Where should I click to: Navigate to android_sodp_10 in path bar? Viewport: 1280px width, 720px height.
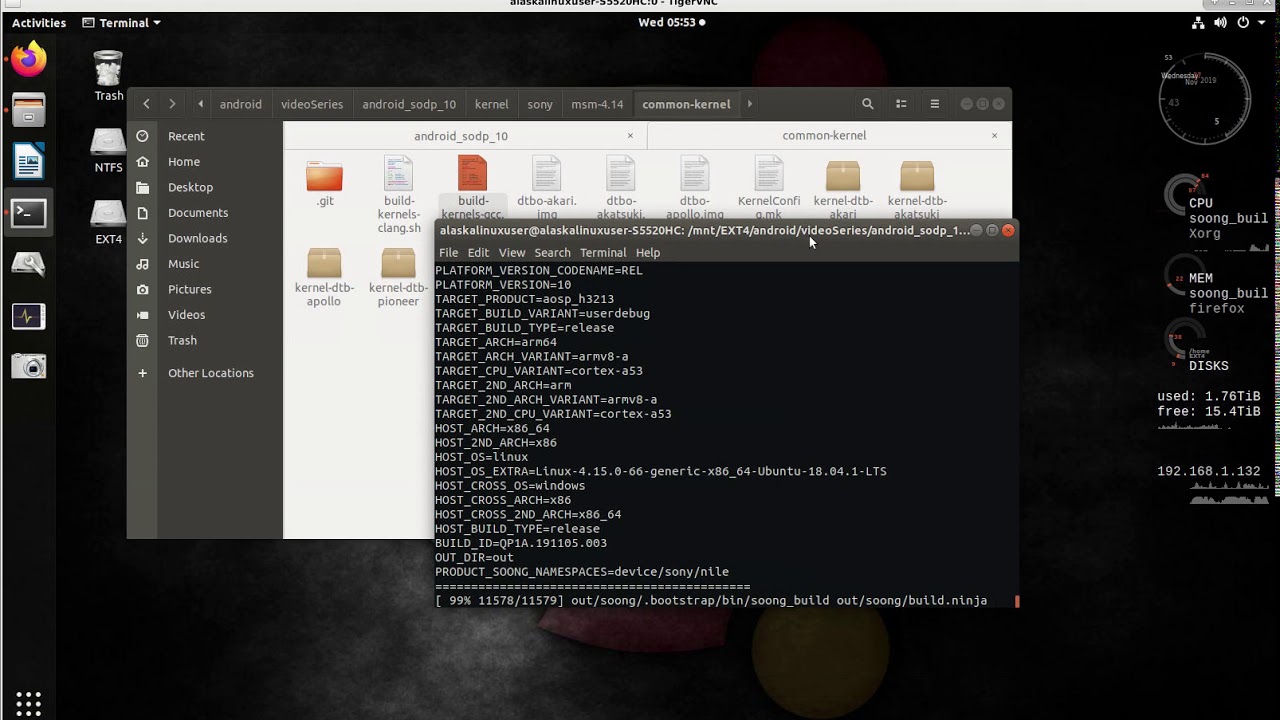click(409, 104)
